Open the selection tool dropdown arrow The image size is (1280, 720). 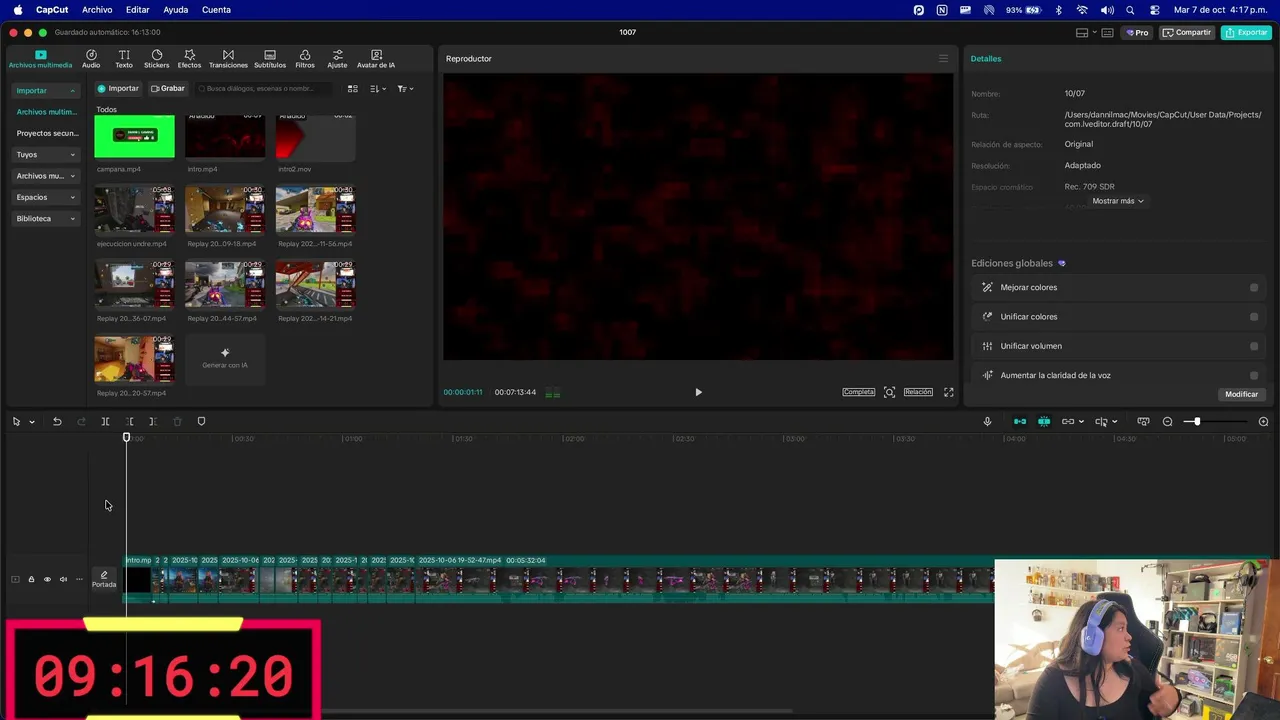[x=32, y=422]
